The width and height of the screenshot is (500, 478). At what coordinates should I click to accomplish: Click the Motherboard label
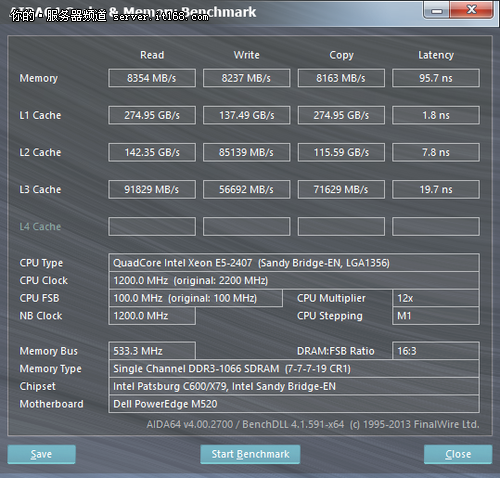click(x=52, y=404)
